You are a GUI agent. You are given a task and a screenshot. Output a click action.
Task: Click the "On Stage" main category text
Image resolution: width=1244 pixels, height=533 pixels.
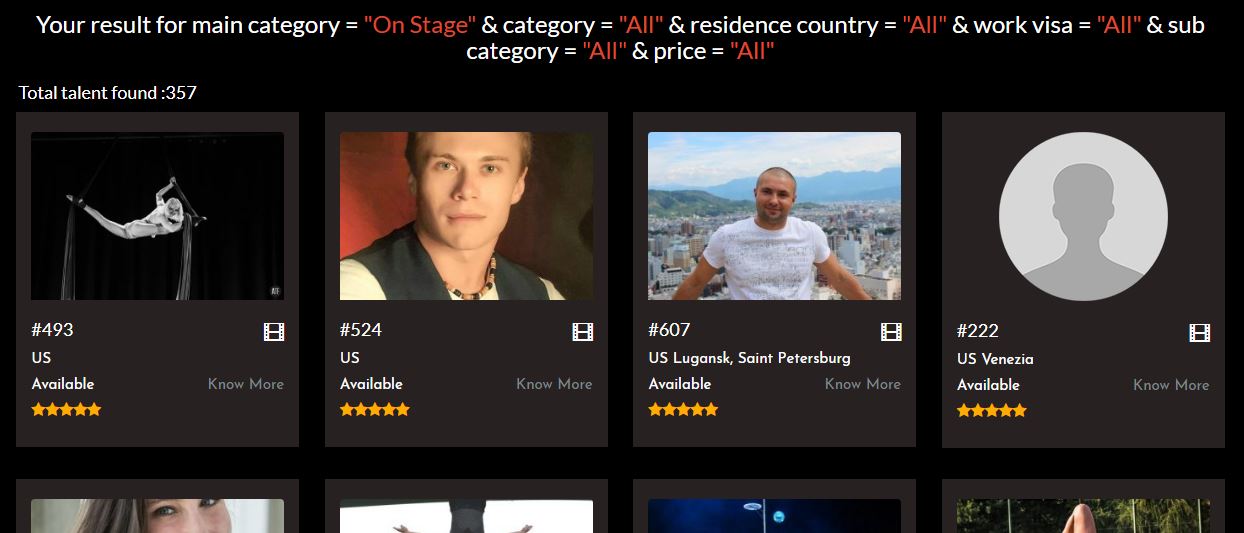point(420,25)
